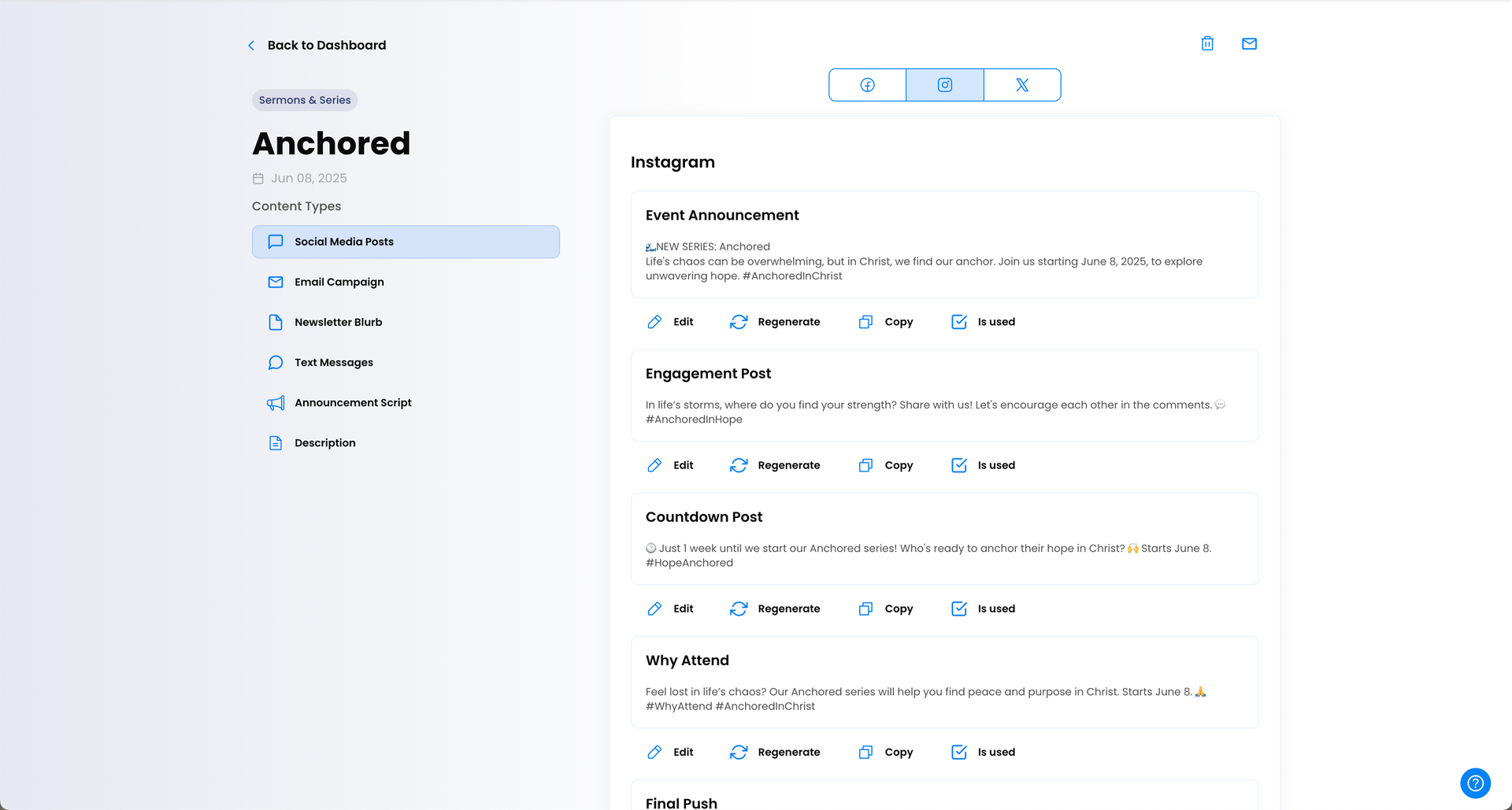Select the Description content type

tap(406, 443)
